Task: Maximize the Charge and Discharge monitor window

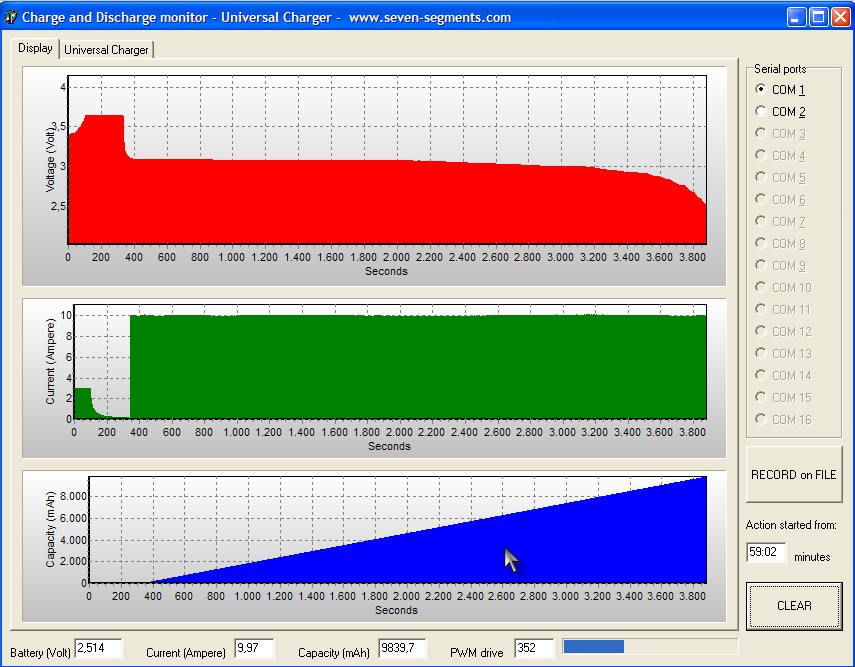Action: pos(818,17)
